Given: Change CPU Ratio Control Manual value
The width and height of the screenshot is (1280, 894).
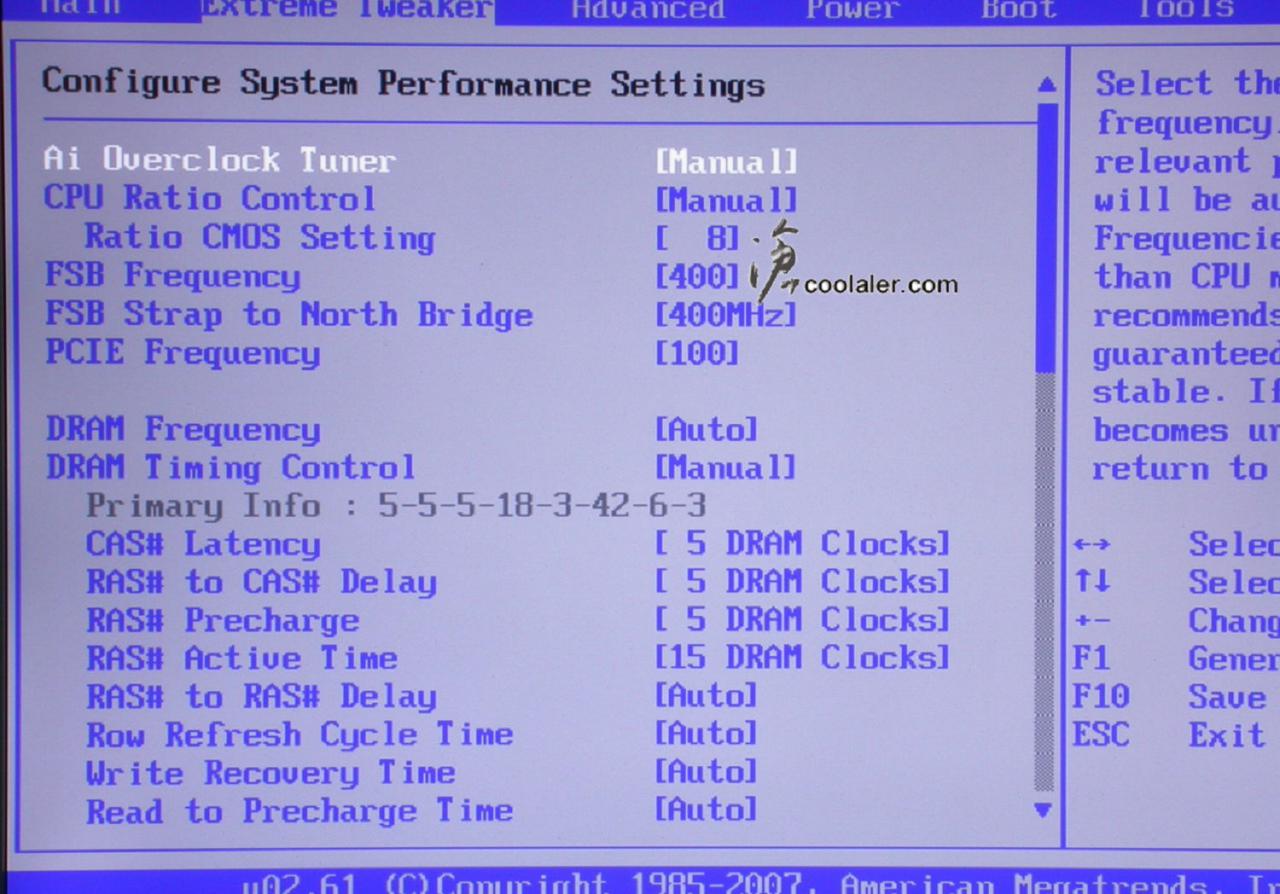Looking at the screenshot, I should pyautogui.click(x=727, y=200).
